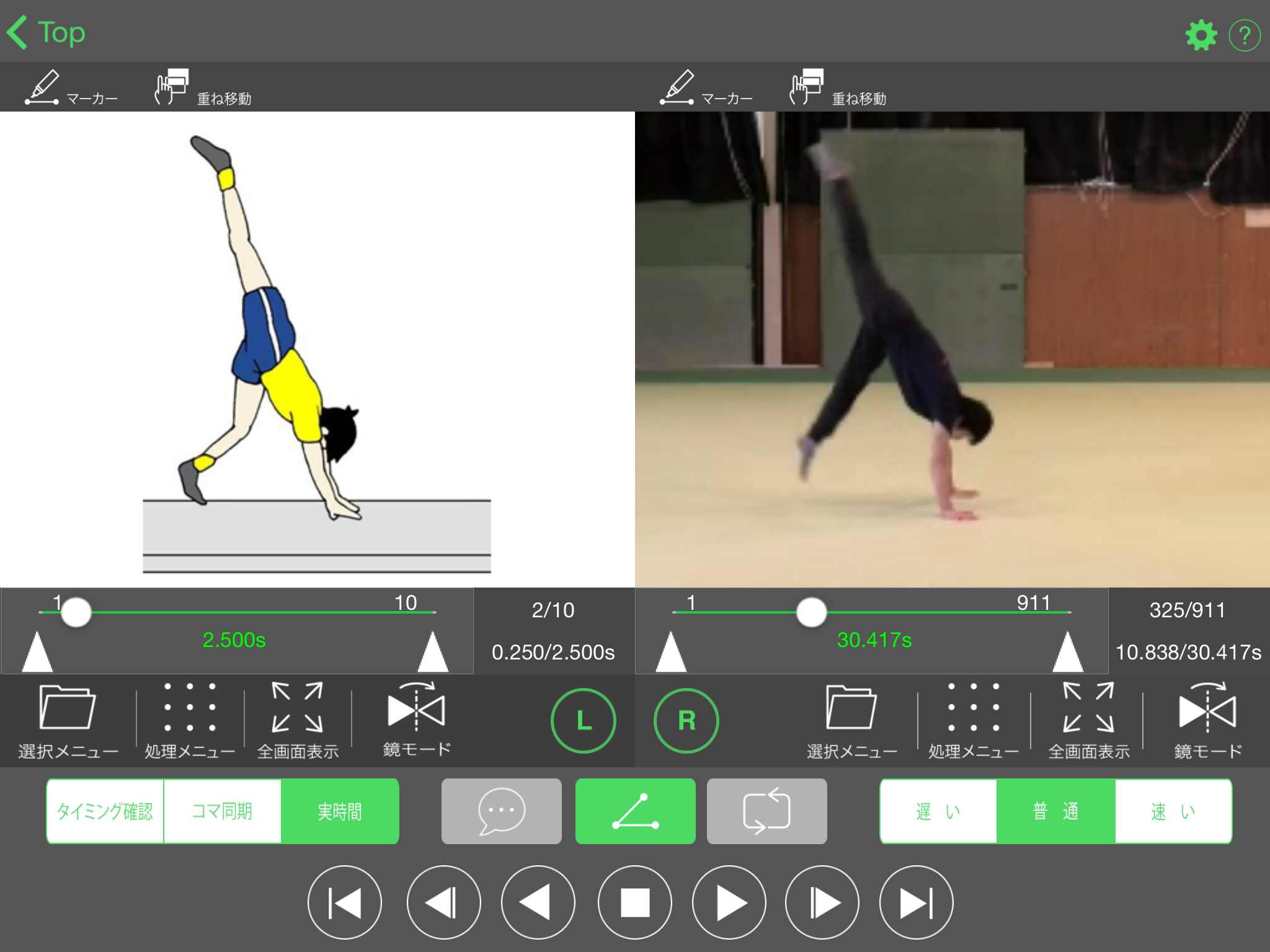Screen dimensions: 1270x952
Task: Tap the right gymnast video view
Action: coord(952,350)
